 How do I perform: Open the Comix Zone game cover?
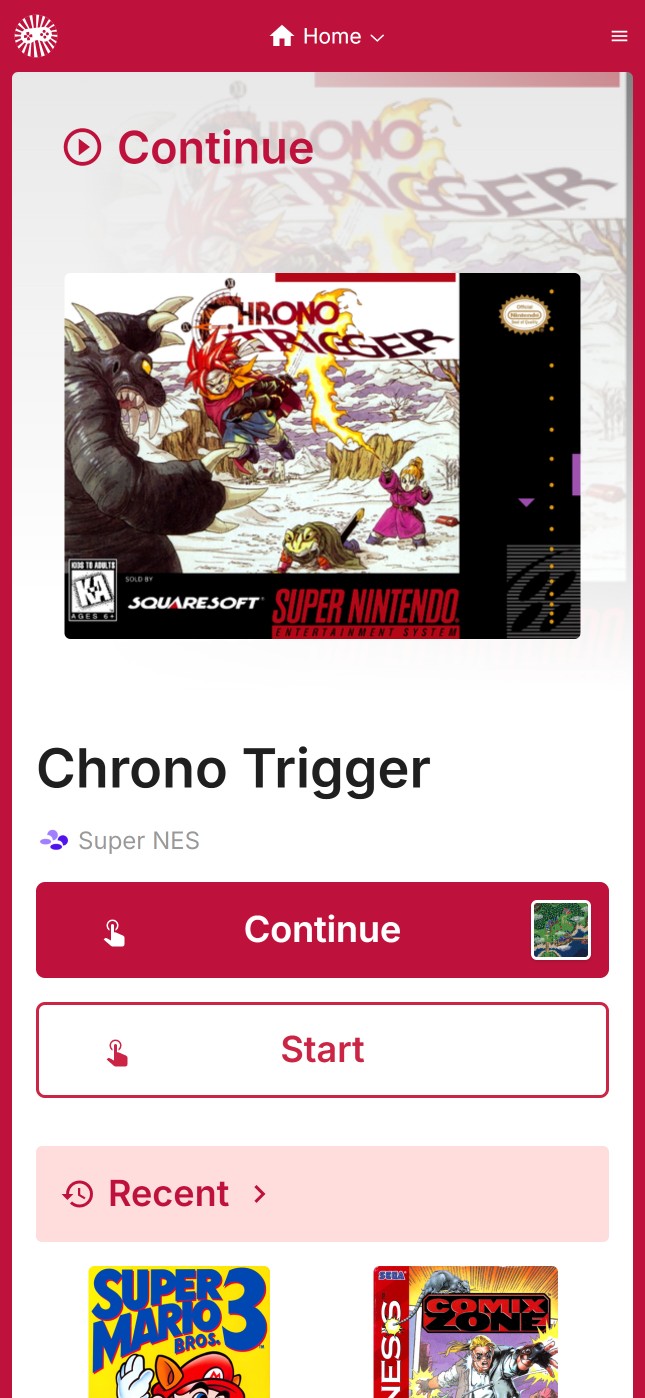[466, 1332]
